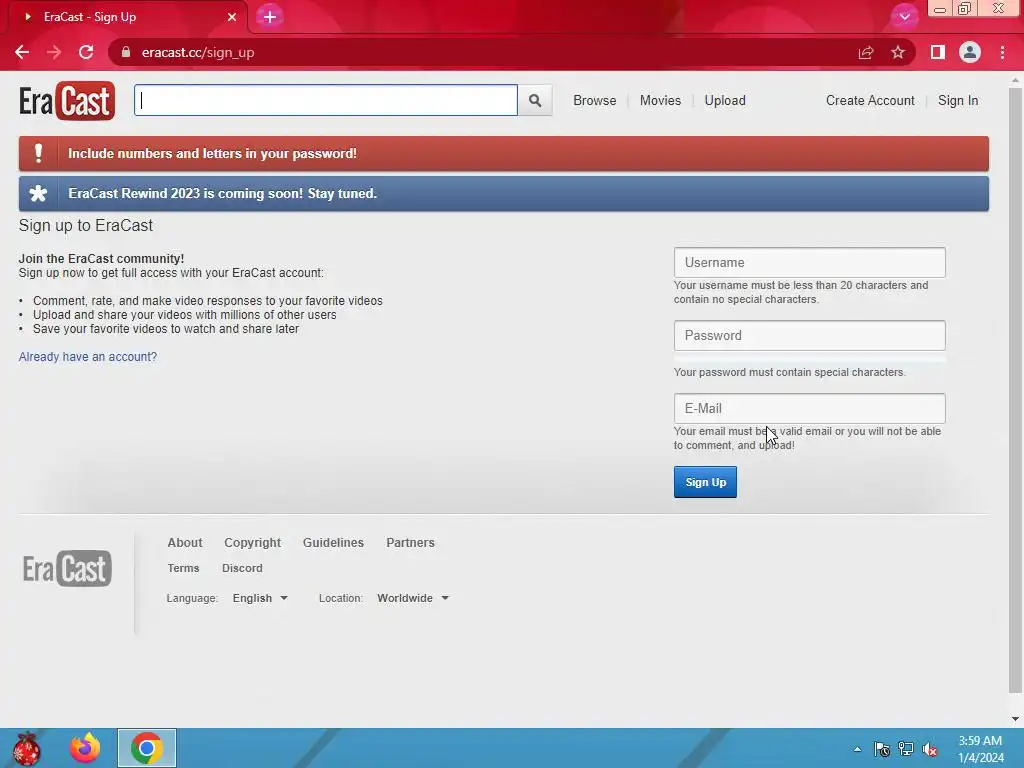
Task: Reload the page with the refresh icon
Action: coord(86,52)
